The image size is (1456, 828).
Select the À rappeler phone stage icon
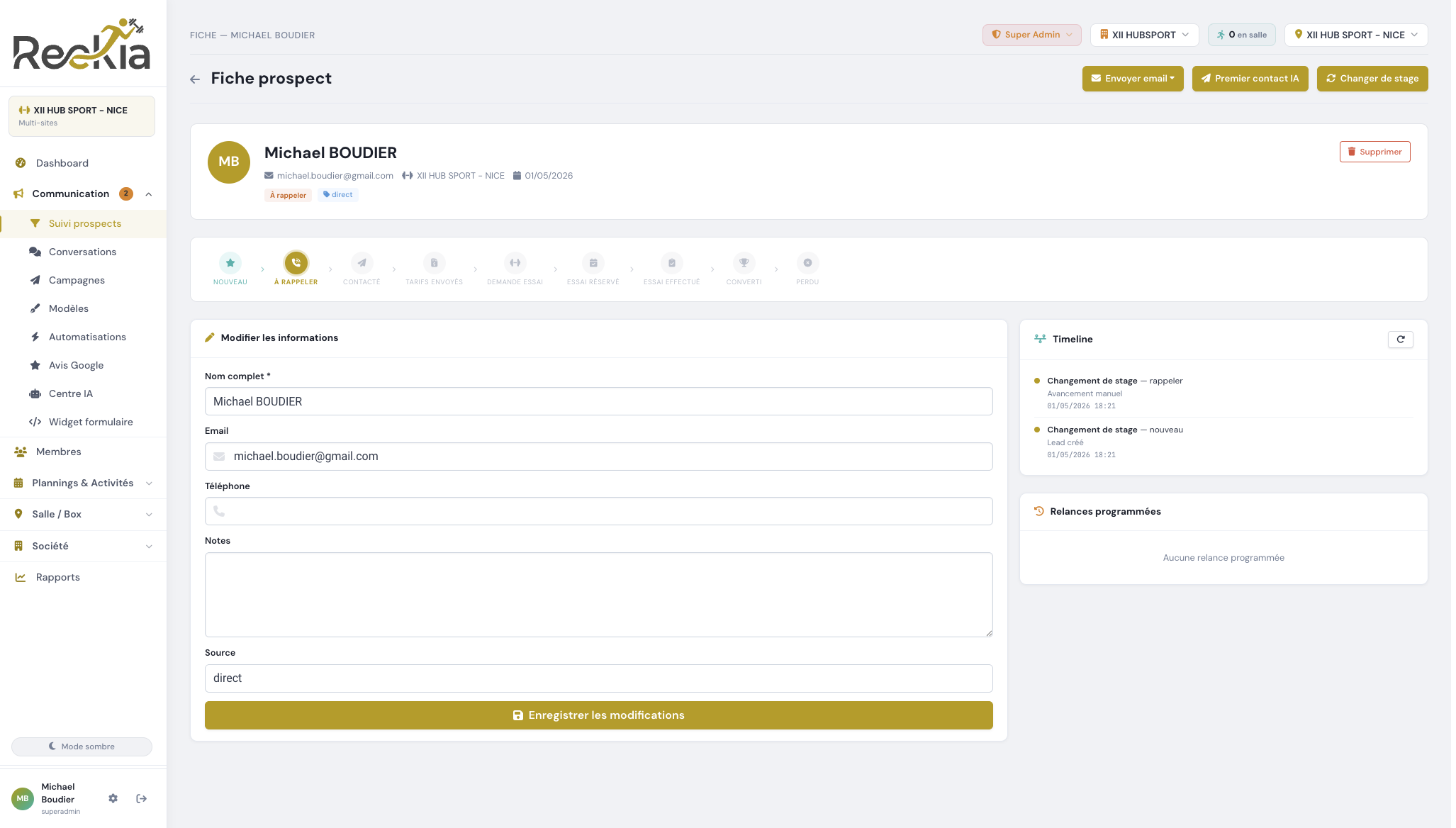coord(296,263)
